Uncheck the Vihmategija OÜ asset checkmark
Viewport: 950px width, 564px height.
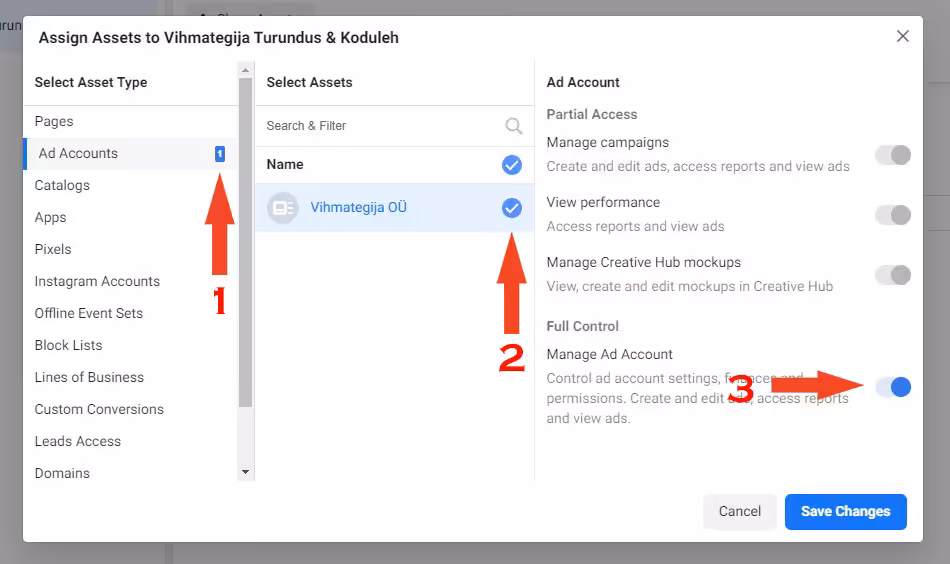511,208
